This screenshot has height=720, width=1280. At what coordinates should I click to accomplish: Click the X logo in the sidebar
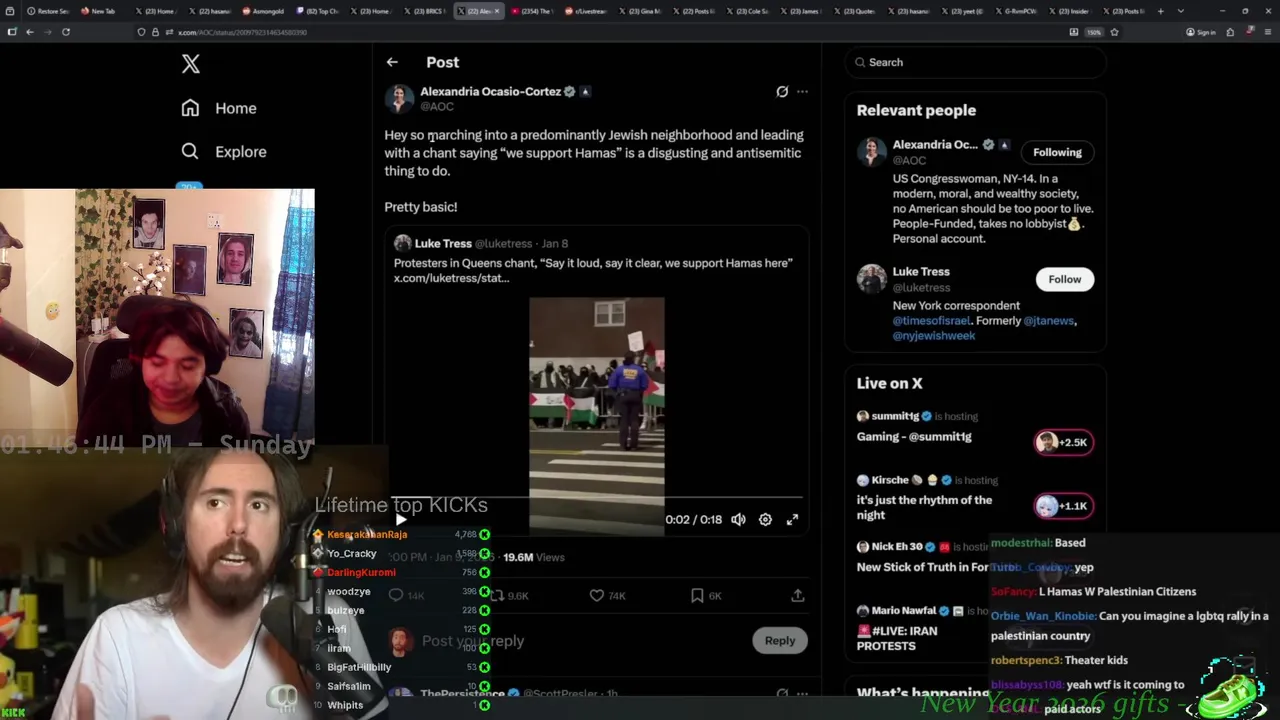pyautogui.click(x=190, y=64)
